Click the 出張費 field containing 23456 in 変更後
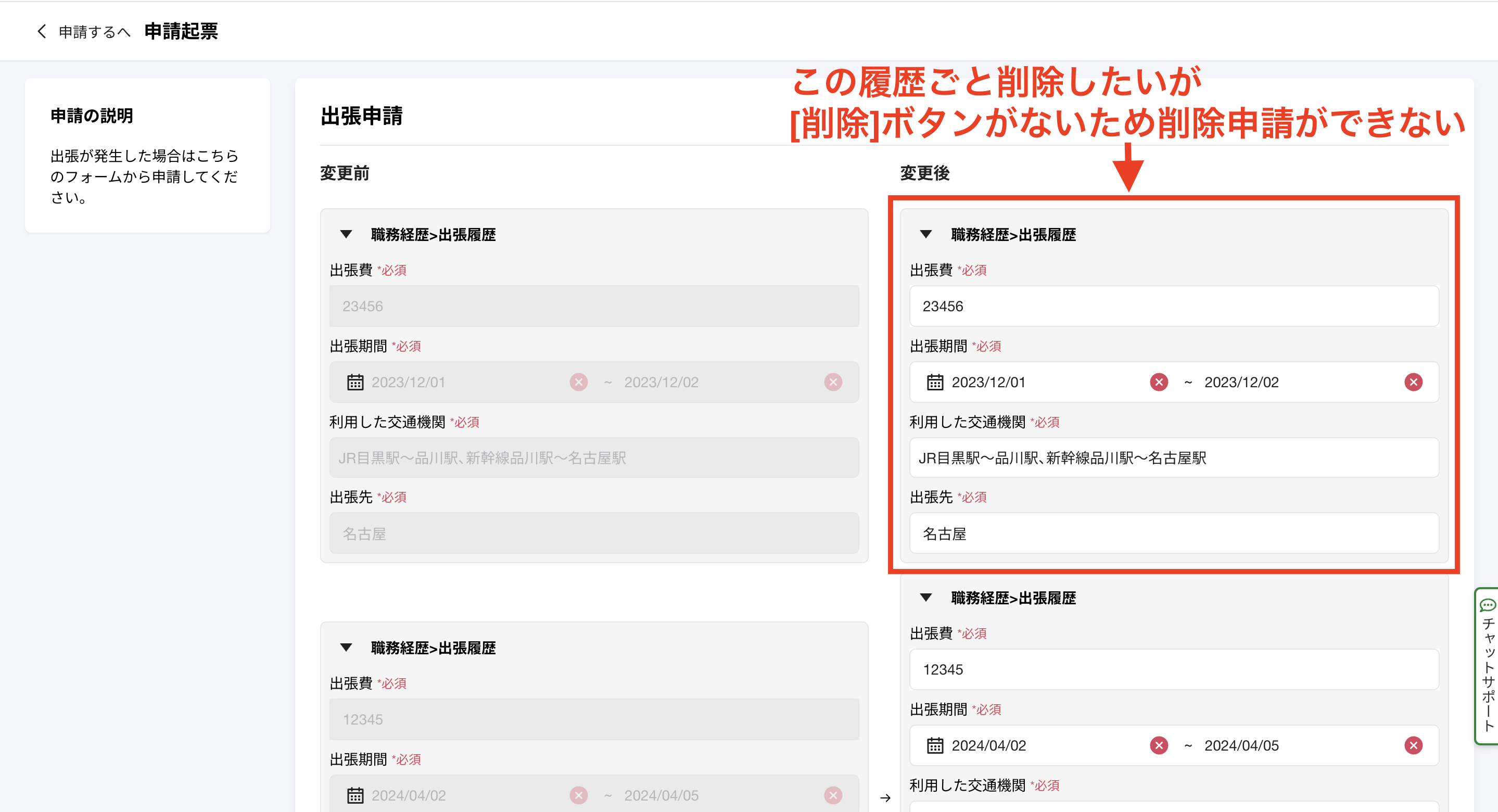 [1174, 306]
